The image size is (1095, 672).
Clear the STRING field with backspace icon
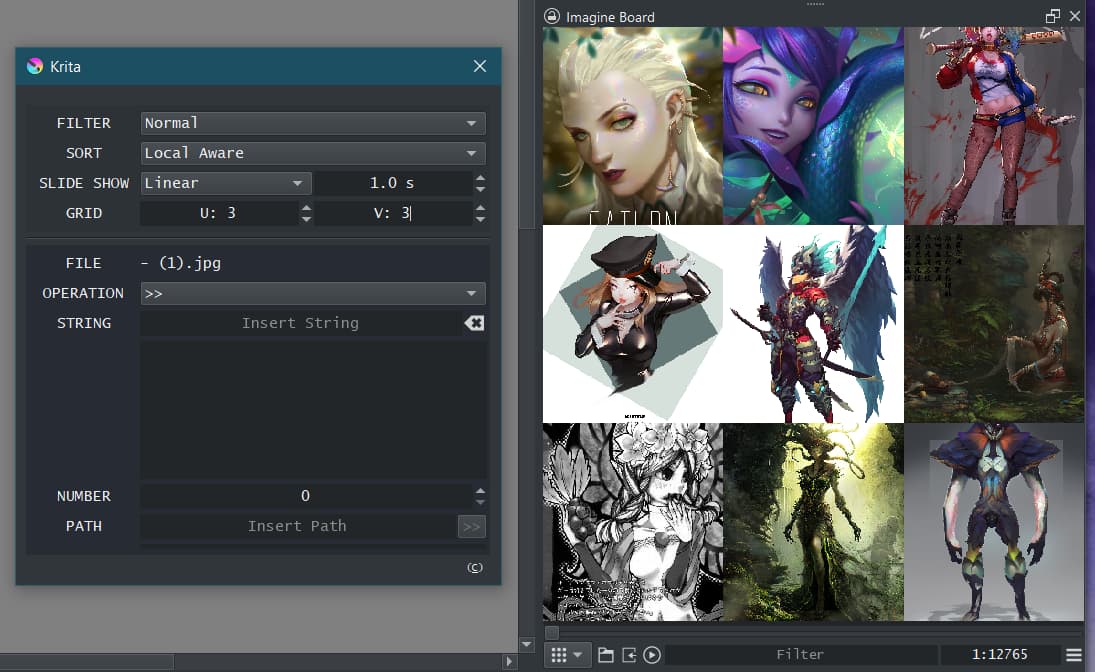474,323
